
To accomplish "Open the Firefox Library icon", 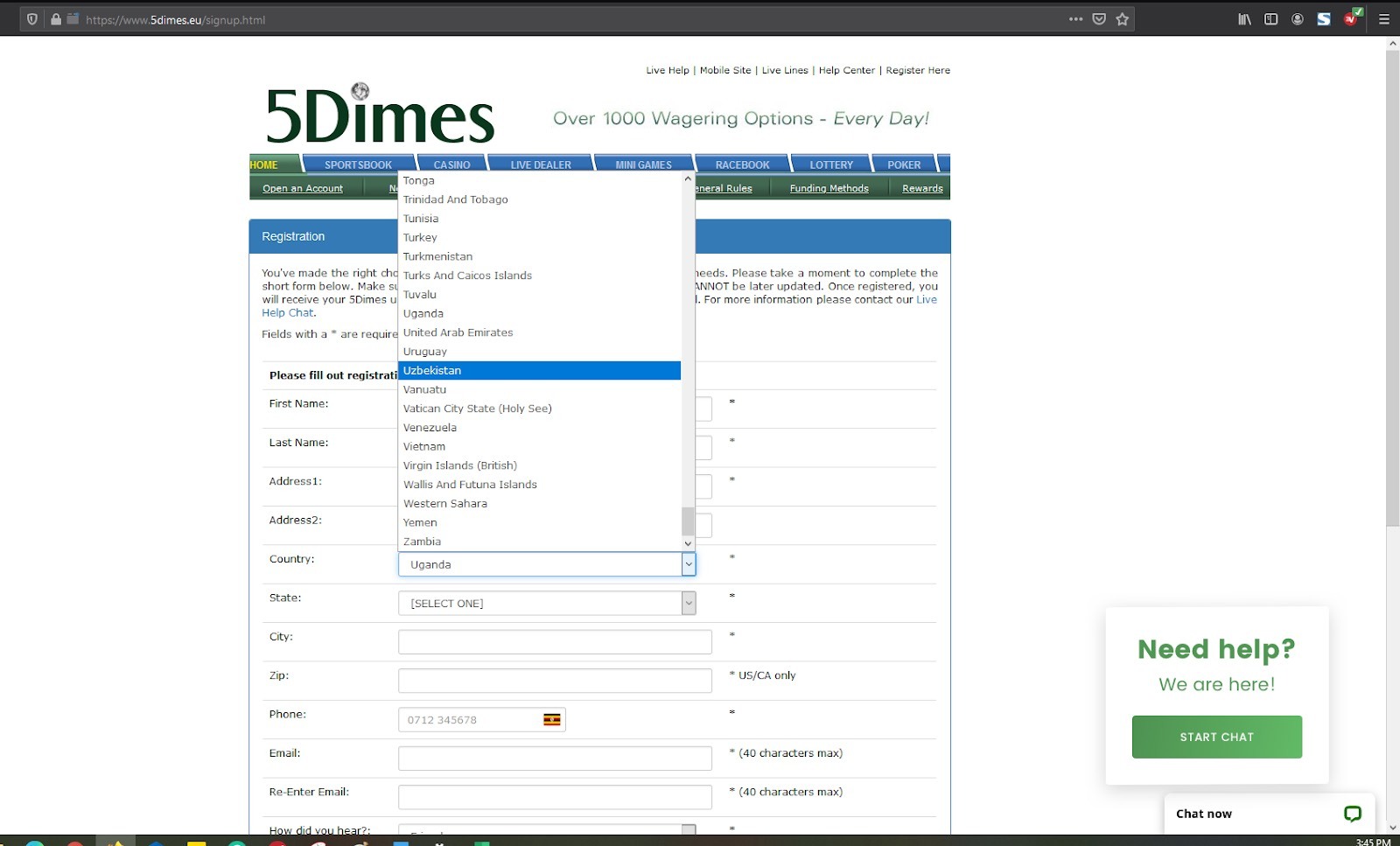I will tap(1244, 19).
